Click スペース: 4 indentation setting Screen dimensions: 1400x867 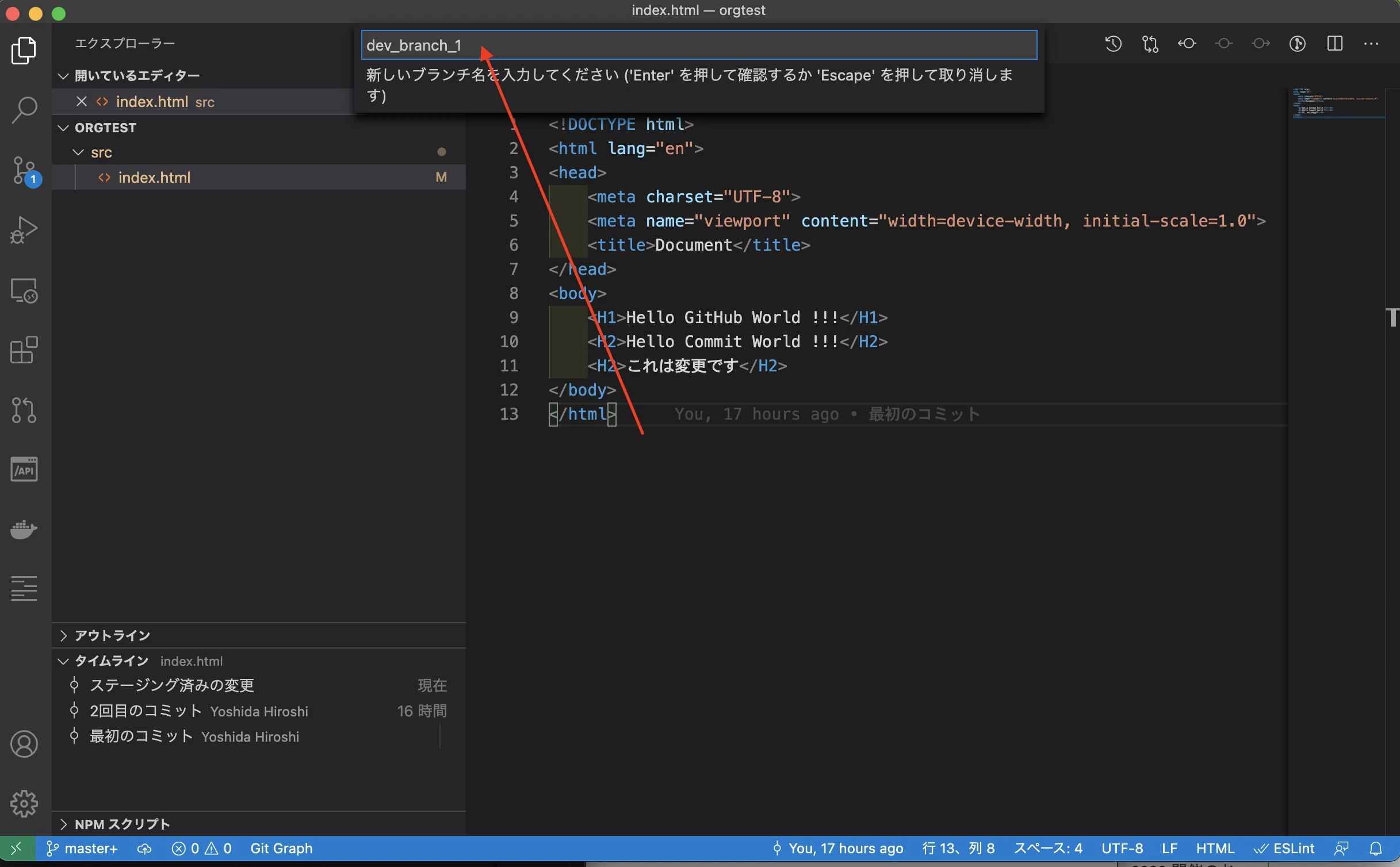(1048, 849)
